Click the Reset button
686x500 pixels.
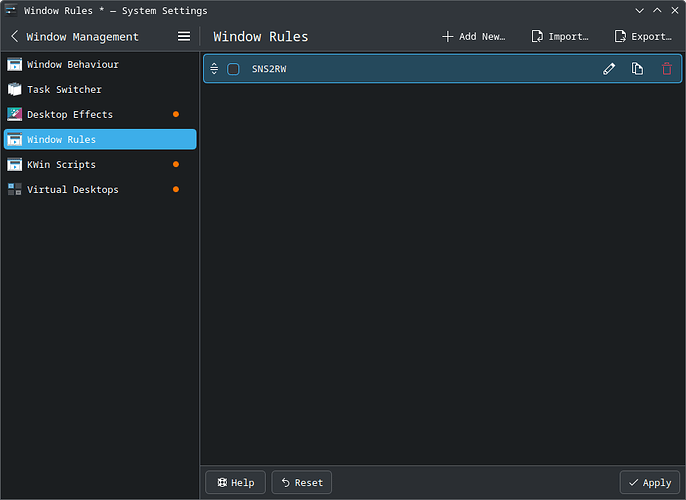[302, 482]
